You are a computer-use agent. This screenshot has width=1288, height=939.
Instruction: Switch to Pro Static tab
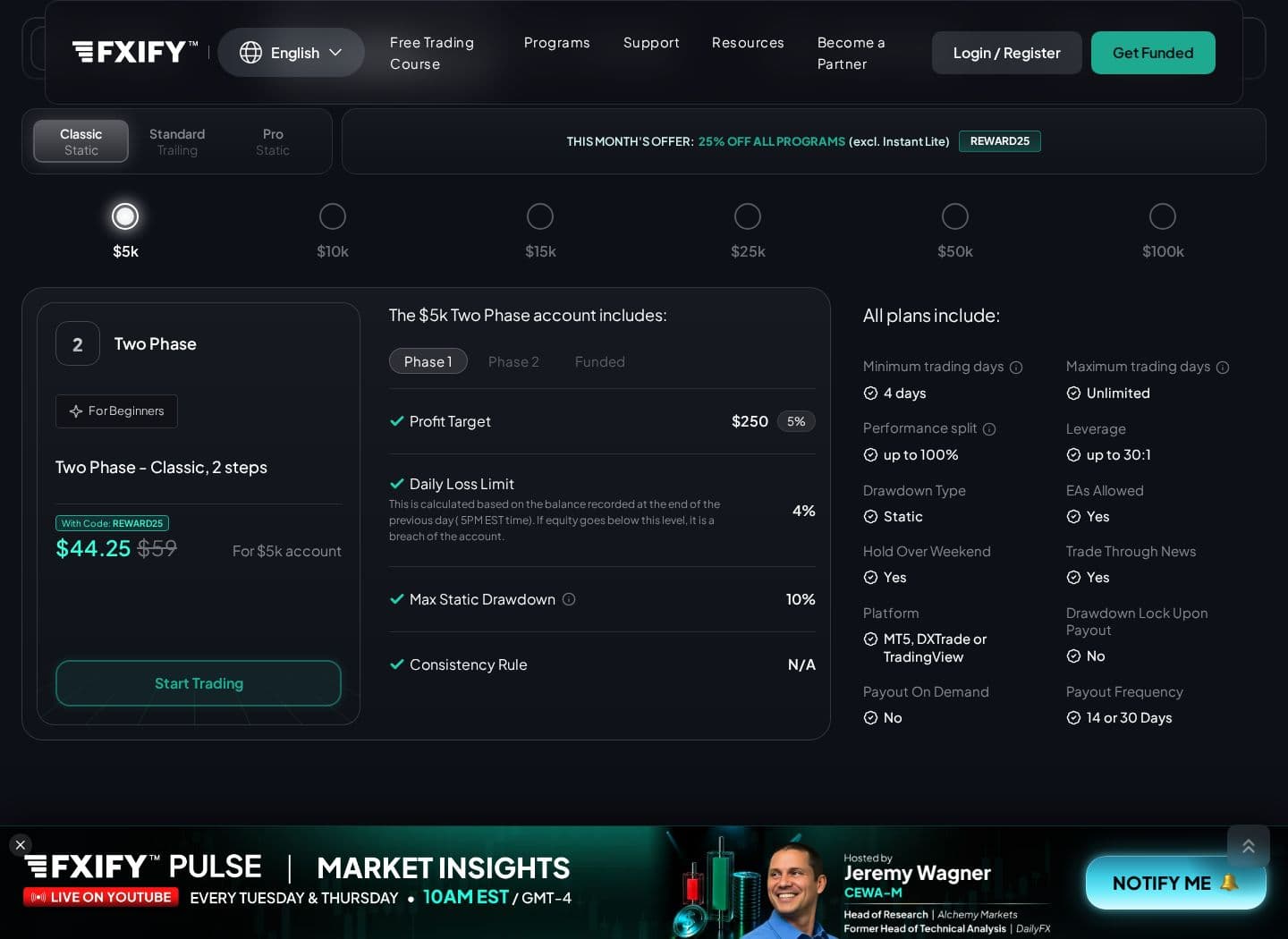coord(273,142)
